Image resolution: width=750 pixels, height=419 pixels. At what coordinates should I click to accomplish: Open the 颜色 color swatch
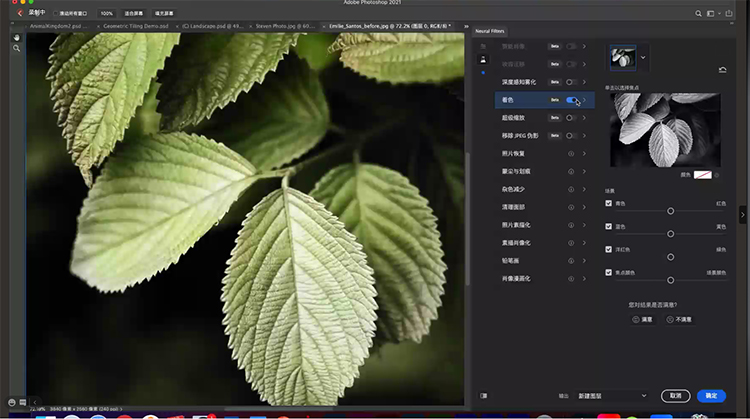pyautogui.click(x=703, y=175)
